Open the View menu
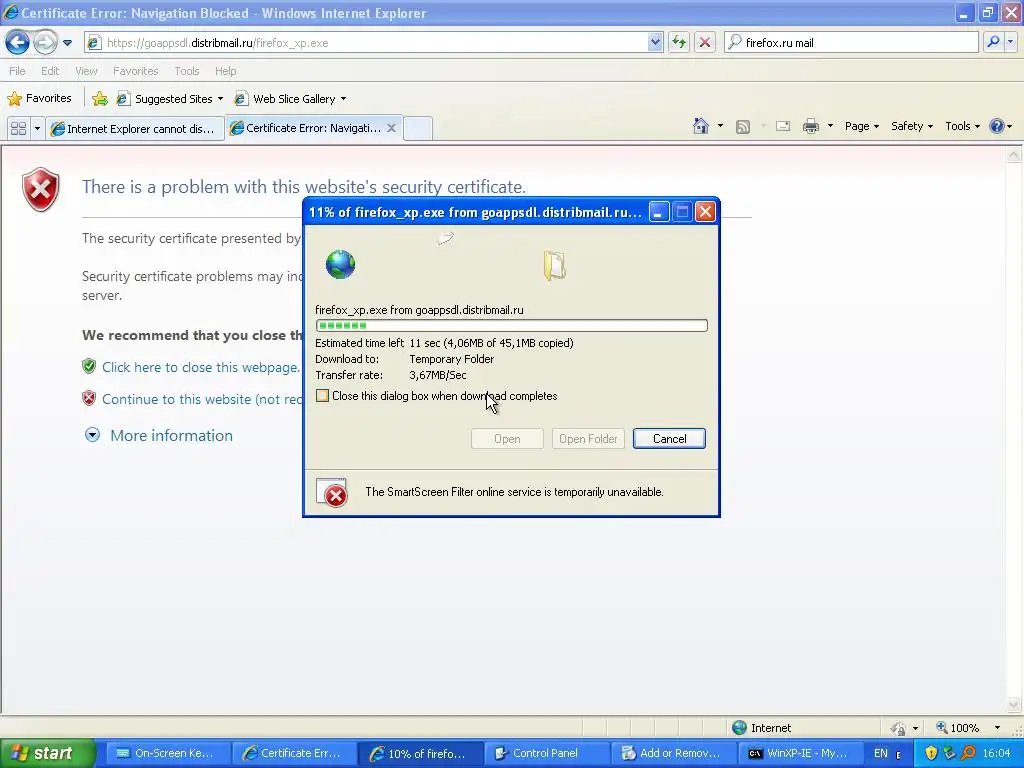 (86, 71)
